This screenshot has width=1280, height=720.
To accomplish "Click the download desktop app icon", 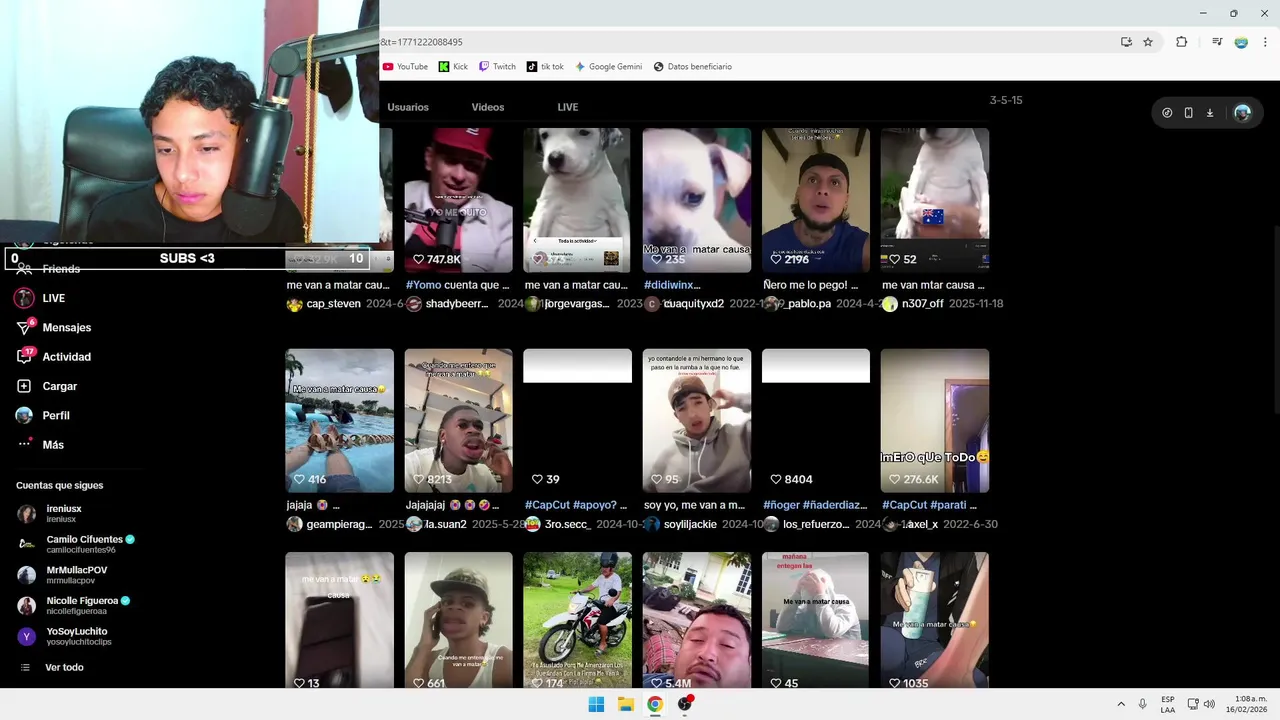I will (x=1209, y=113).
